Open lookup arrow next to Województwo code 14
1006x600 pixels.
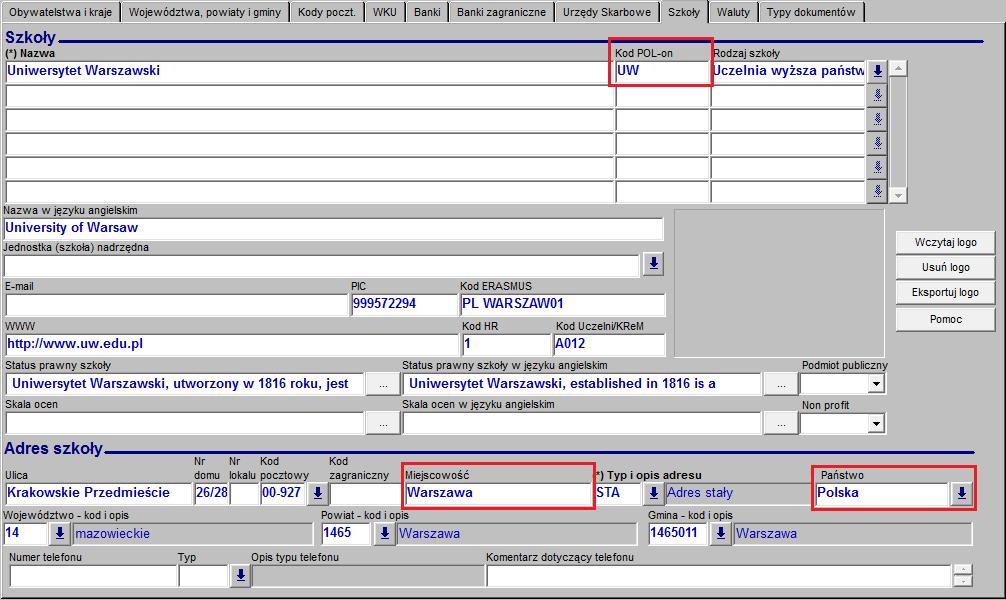59,533
